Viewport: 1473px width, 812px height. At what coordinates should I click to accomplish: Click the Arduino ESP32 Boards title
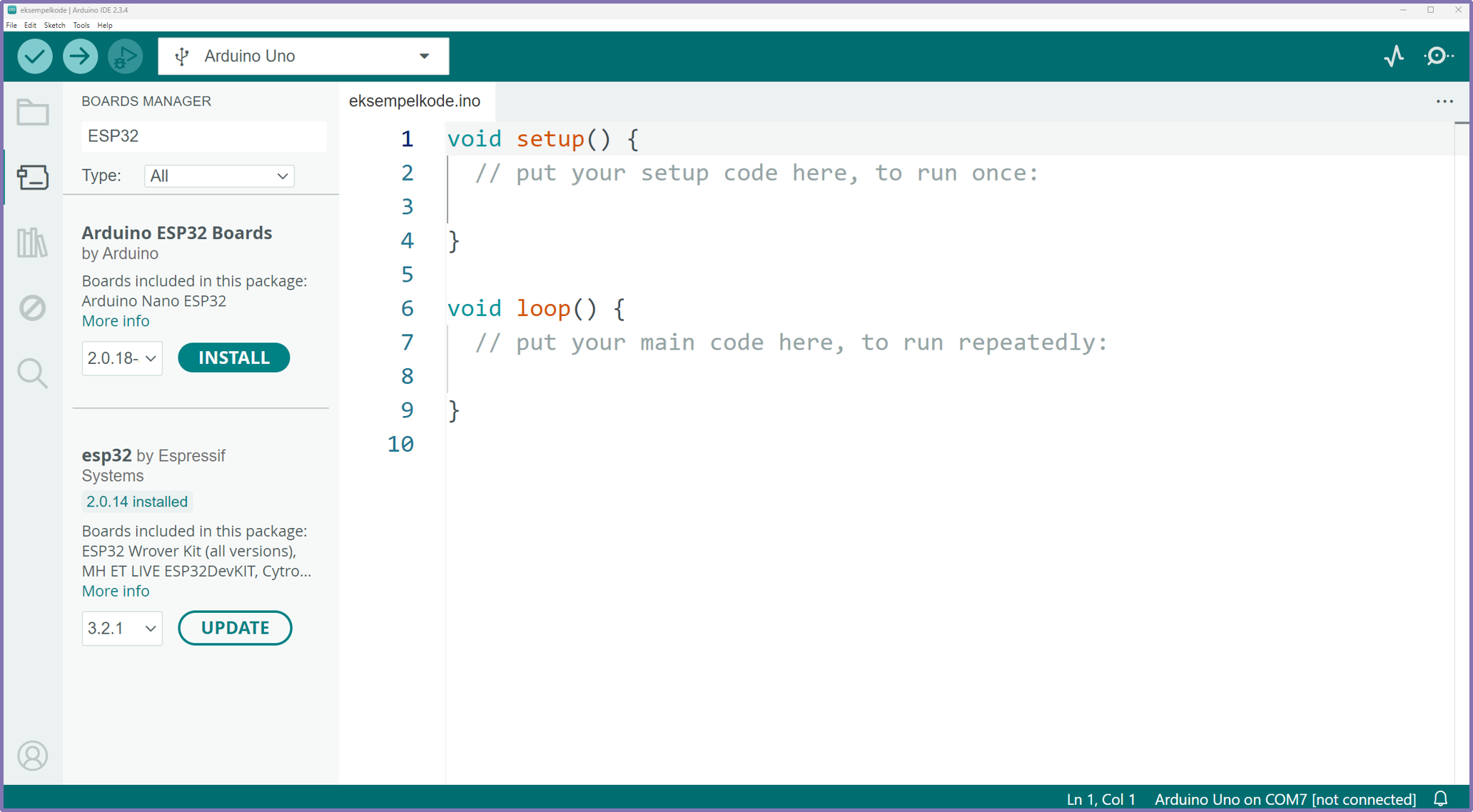coord(177,233)
